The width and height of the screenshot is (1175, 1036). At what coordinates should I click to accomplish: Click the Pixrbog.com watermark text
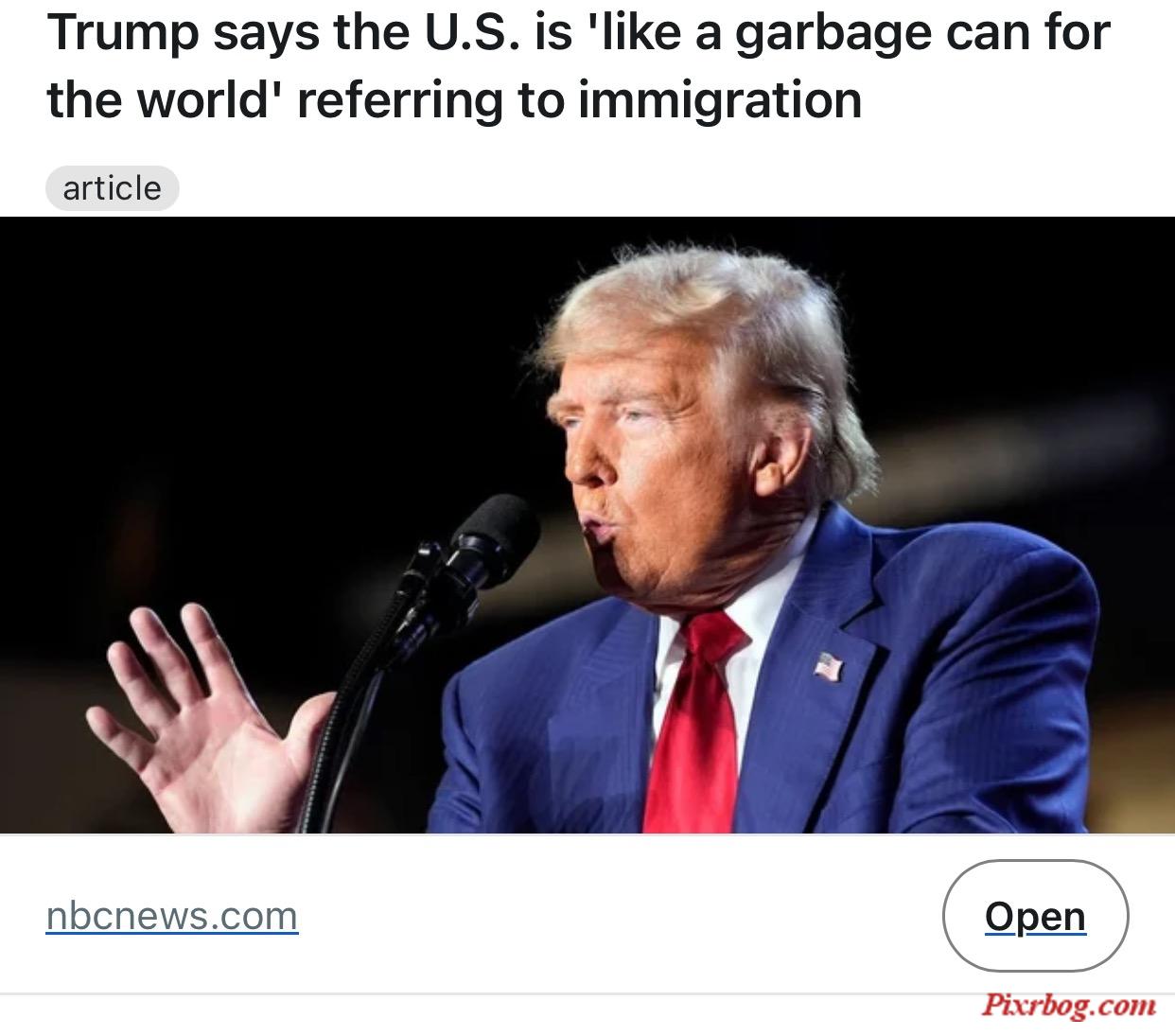[x=1068, y=1005]
